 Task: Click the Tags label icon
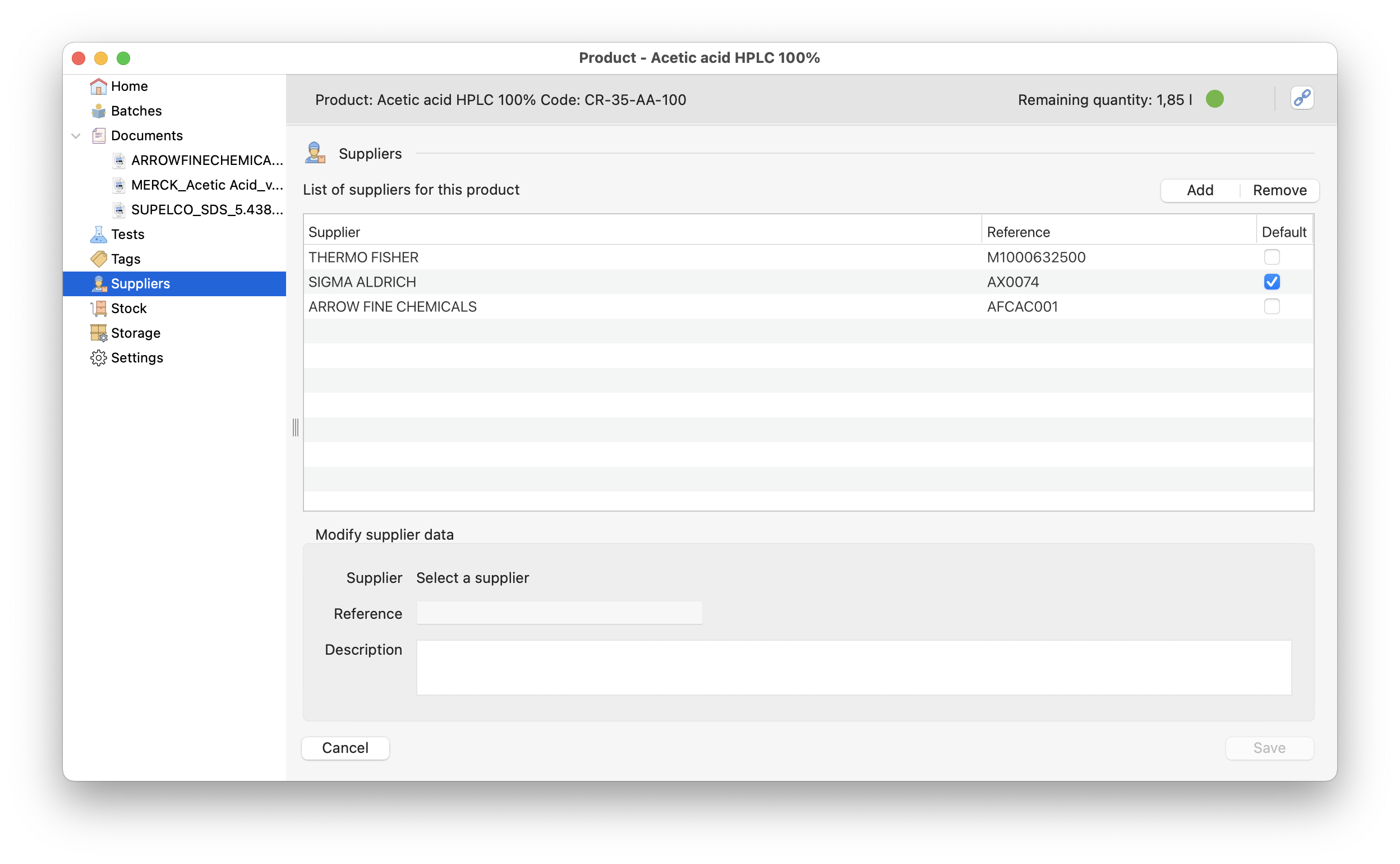point(98,259)
